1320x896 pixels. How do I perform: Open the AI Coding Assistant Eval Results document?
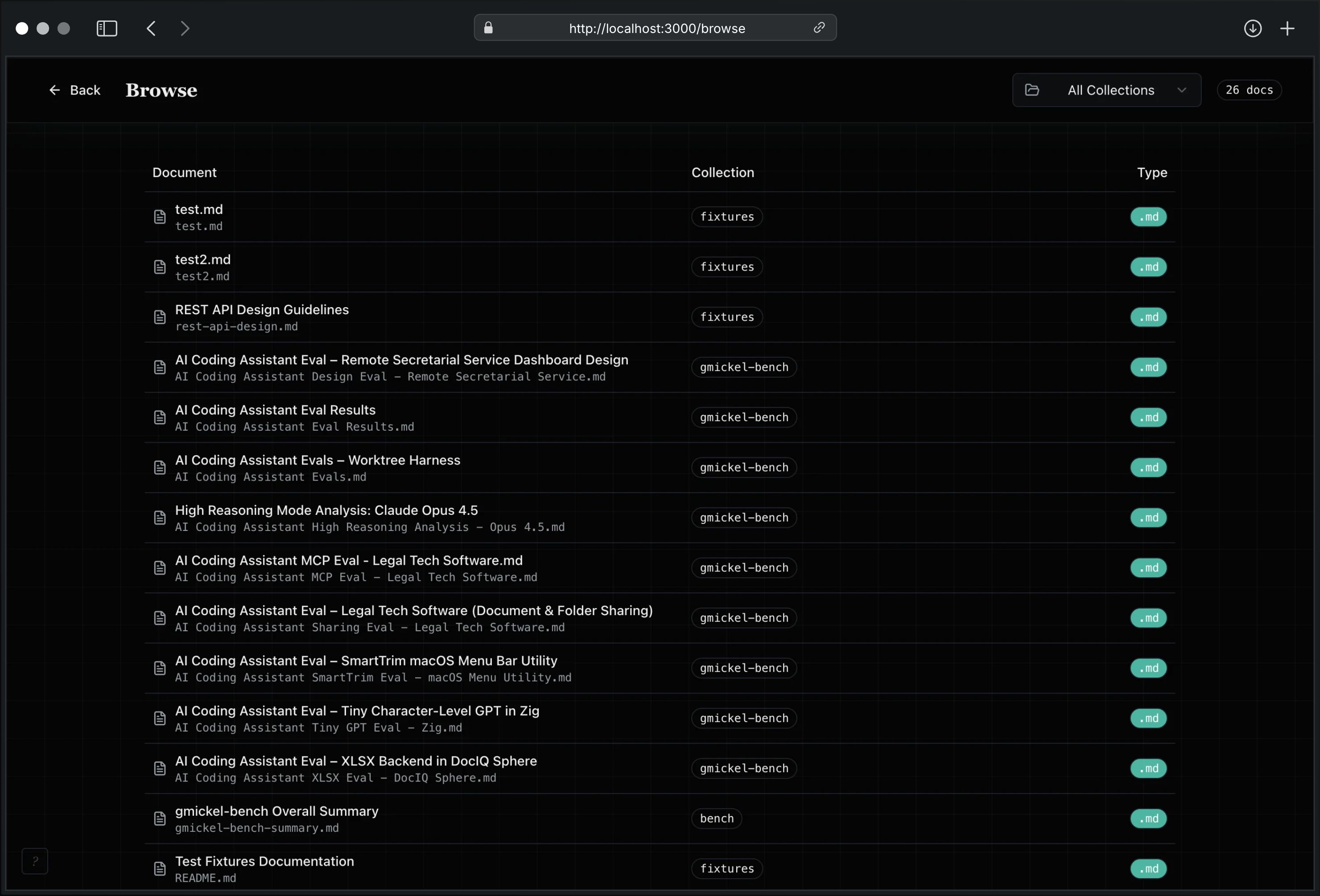pos(275,410)
